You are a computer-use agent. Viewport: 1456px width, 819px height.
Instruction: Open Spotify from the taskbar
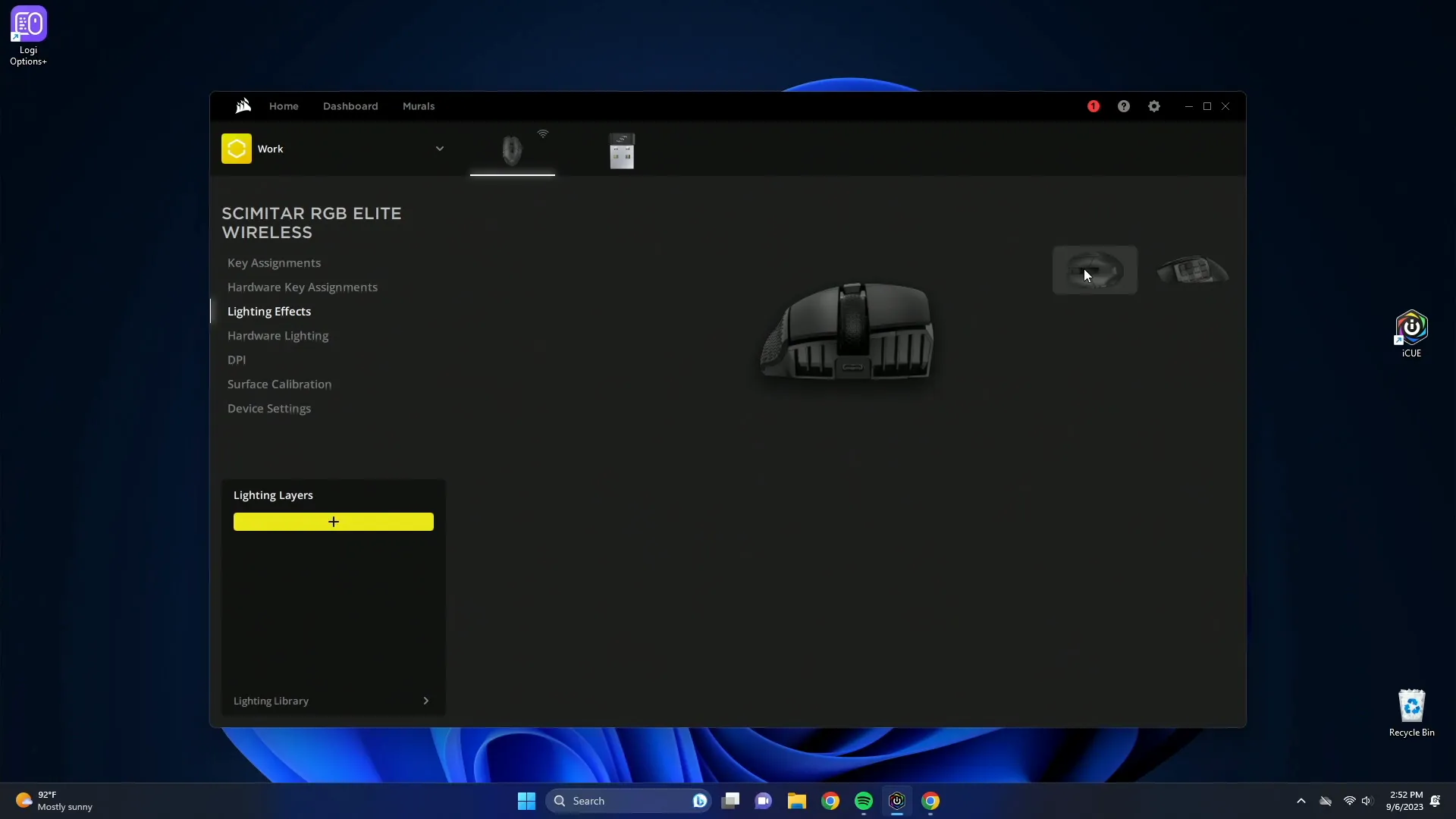pos(864,801)
